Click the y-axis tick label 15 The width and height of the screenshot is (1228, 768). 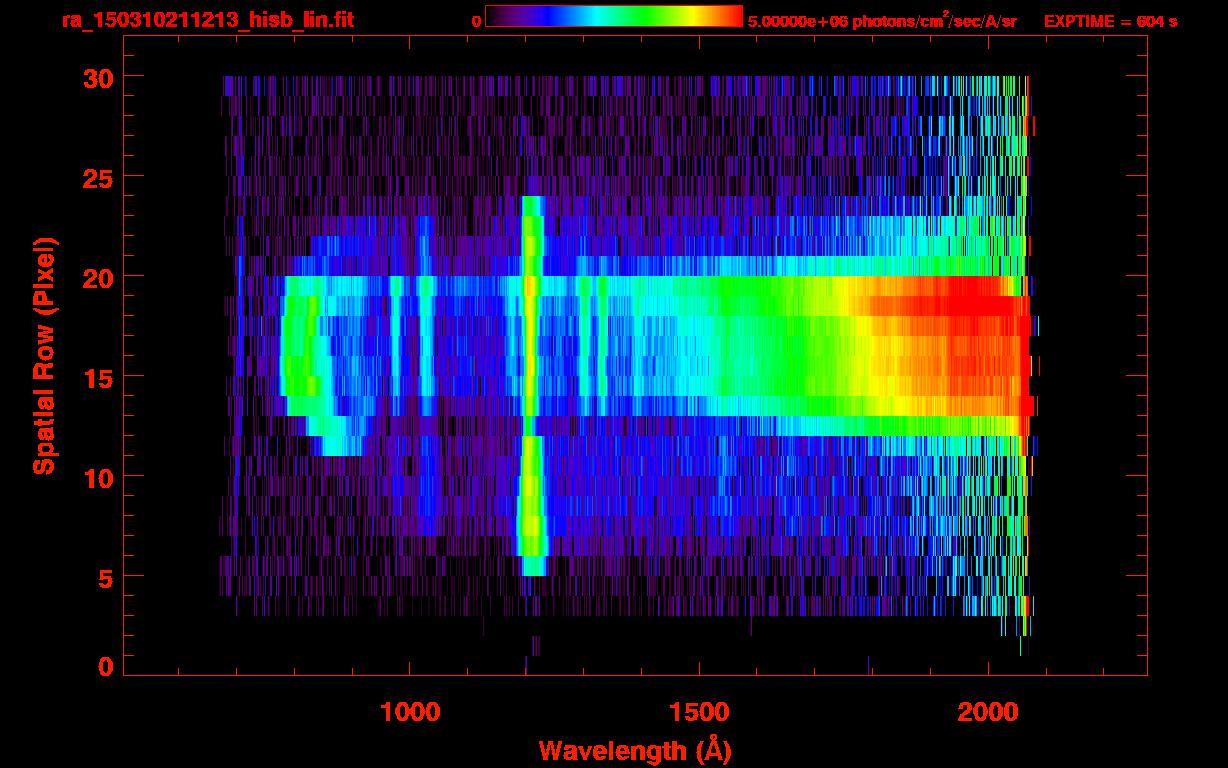pyautogui.click(x=98, y=377)
